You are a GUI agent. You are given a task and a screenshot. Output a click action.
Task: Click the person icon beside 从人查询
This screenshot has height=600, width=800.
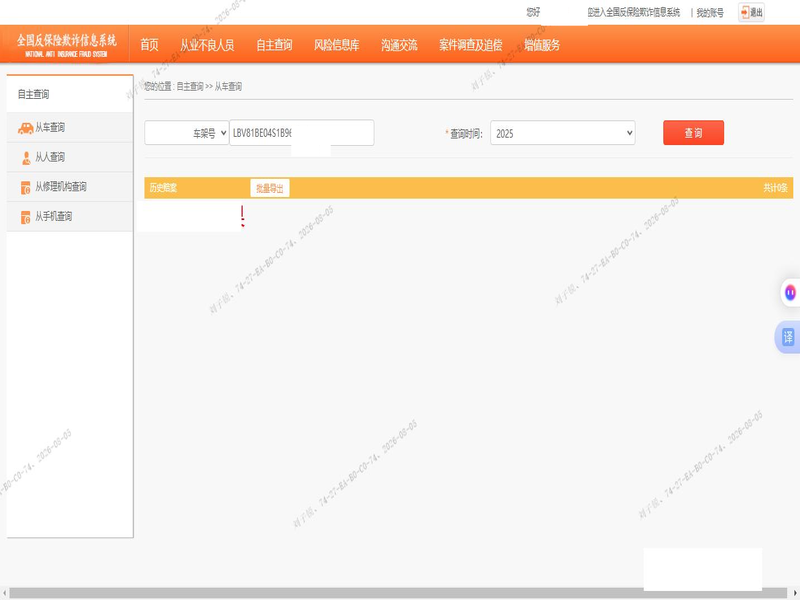coord(26,158)
